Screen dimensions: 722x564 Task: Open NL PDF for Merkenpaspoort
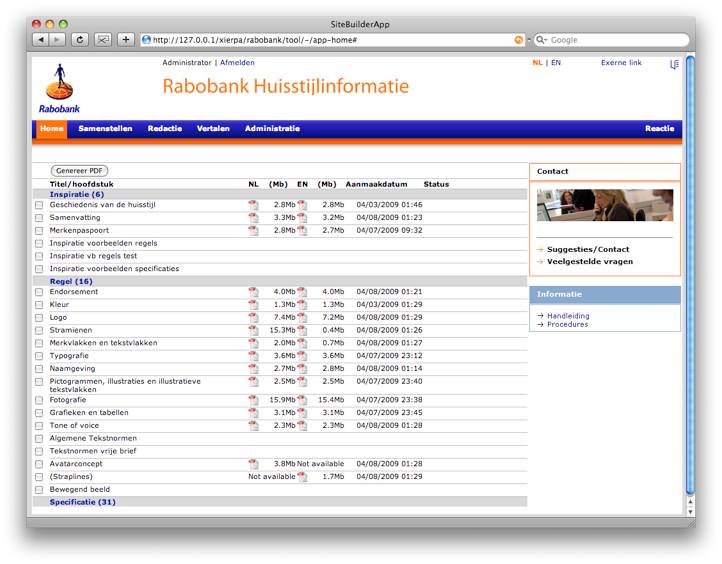(253, 231)
